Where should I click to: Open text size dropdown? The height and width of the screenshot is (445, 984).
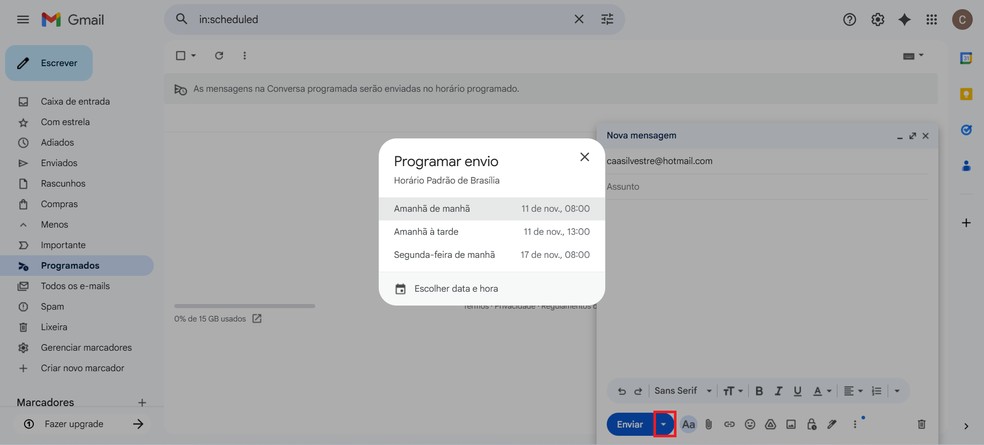[x=732, y=391]
